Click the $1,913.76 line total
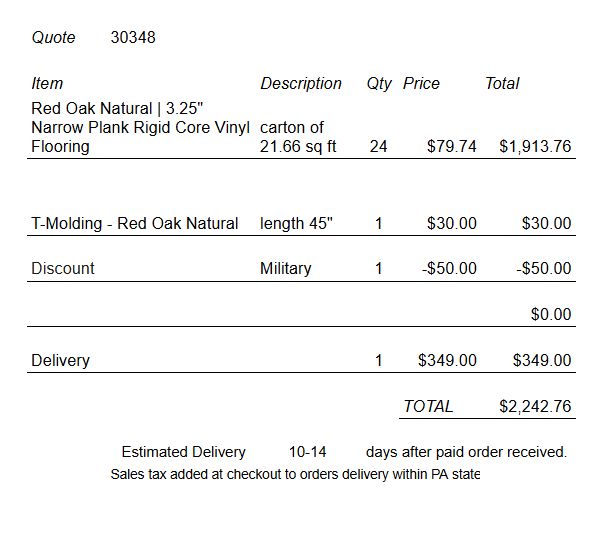 535,146
